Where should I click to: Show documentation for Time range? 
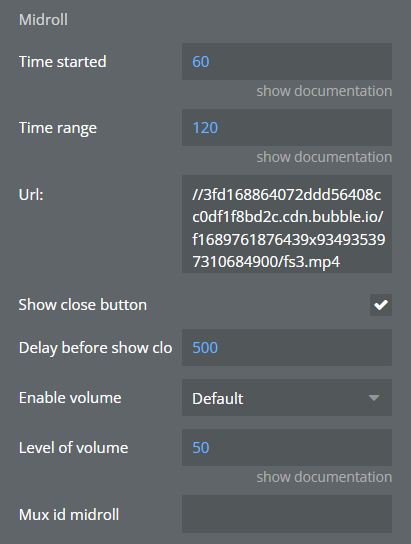(x=324, y=157)
